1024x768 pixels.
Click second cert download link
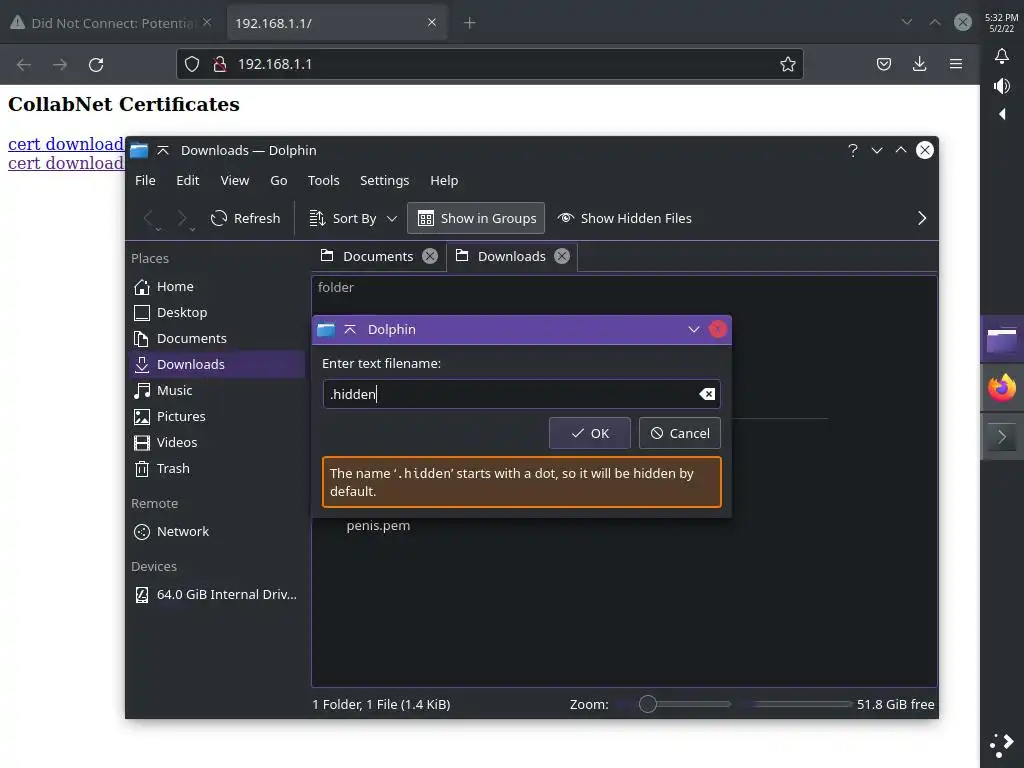65,163
